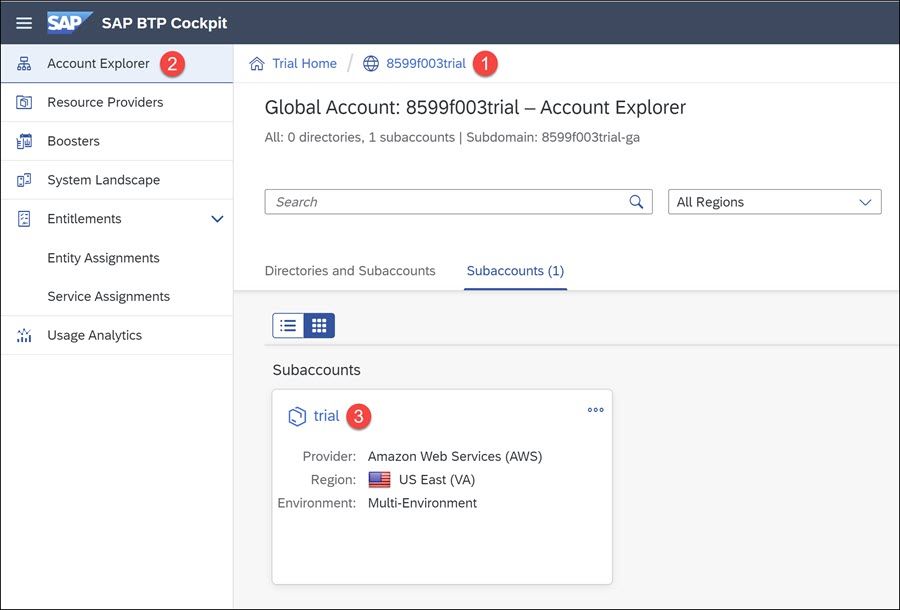Open the hamburger navigation menu
Viewport: 900px width, 610px height.
coord(24,23)
